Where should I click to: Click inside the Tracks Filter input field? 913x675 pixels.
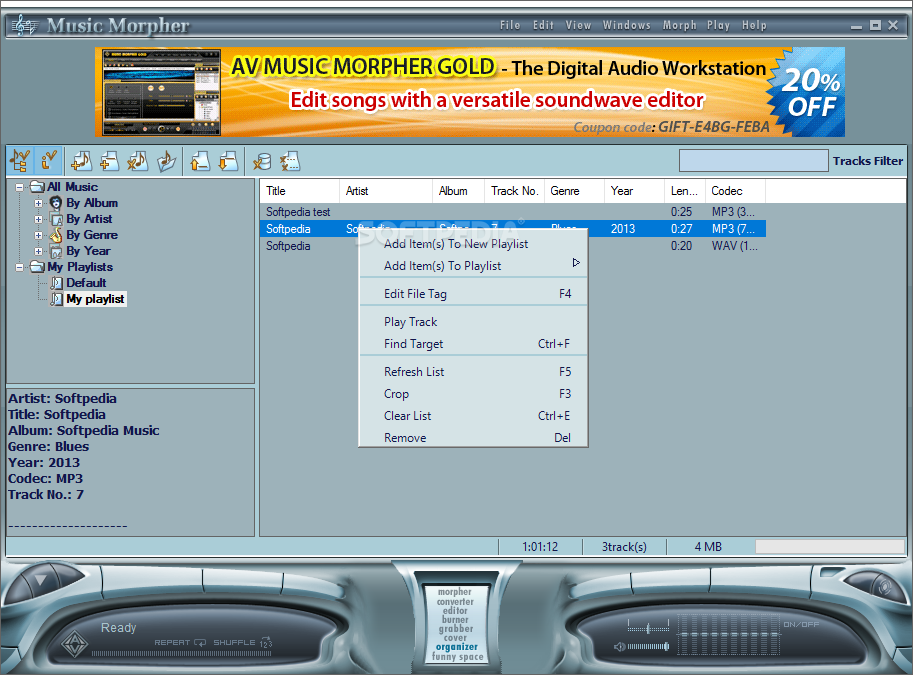pyautogui.click(x=753, y=161)
